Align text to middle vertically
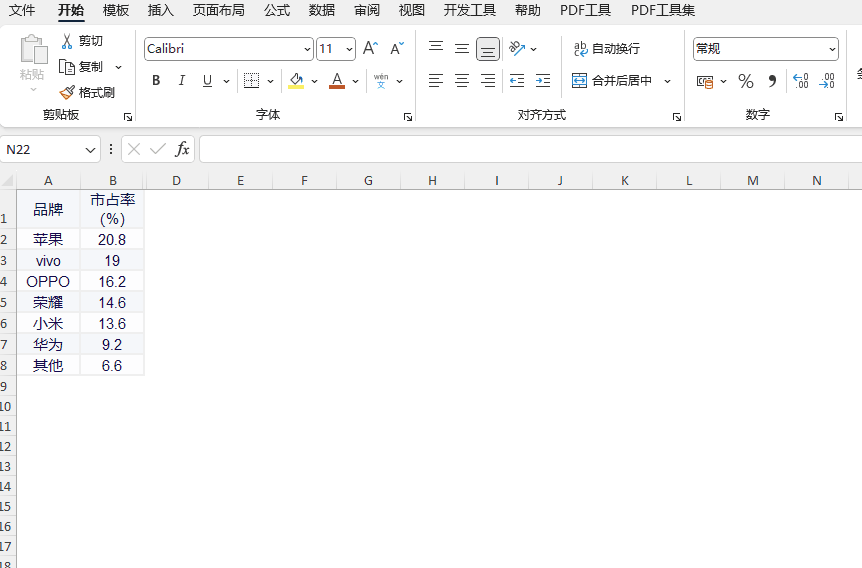 [462, 48]
